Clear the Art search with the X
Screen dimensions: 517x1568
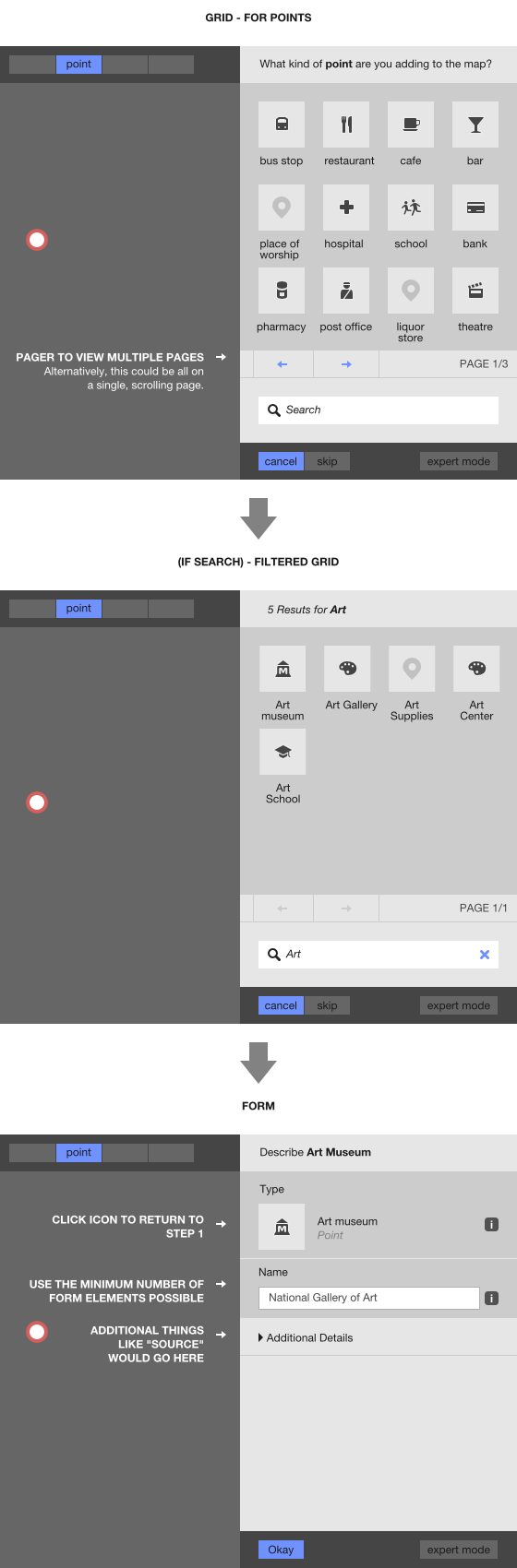(485, 955)
